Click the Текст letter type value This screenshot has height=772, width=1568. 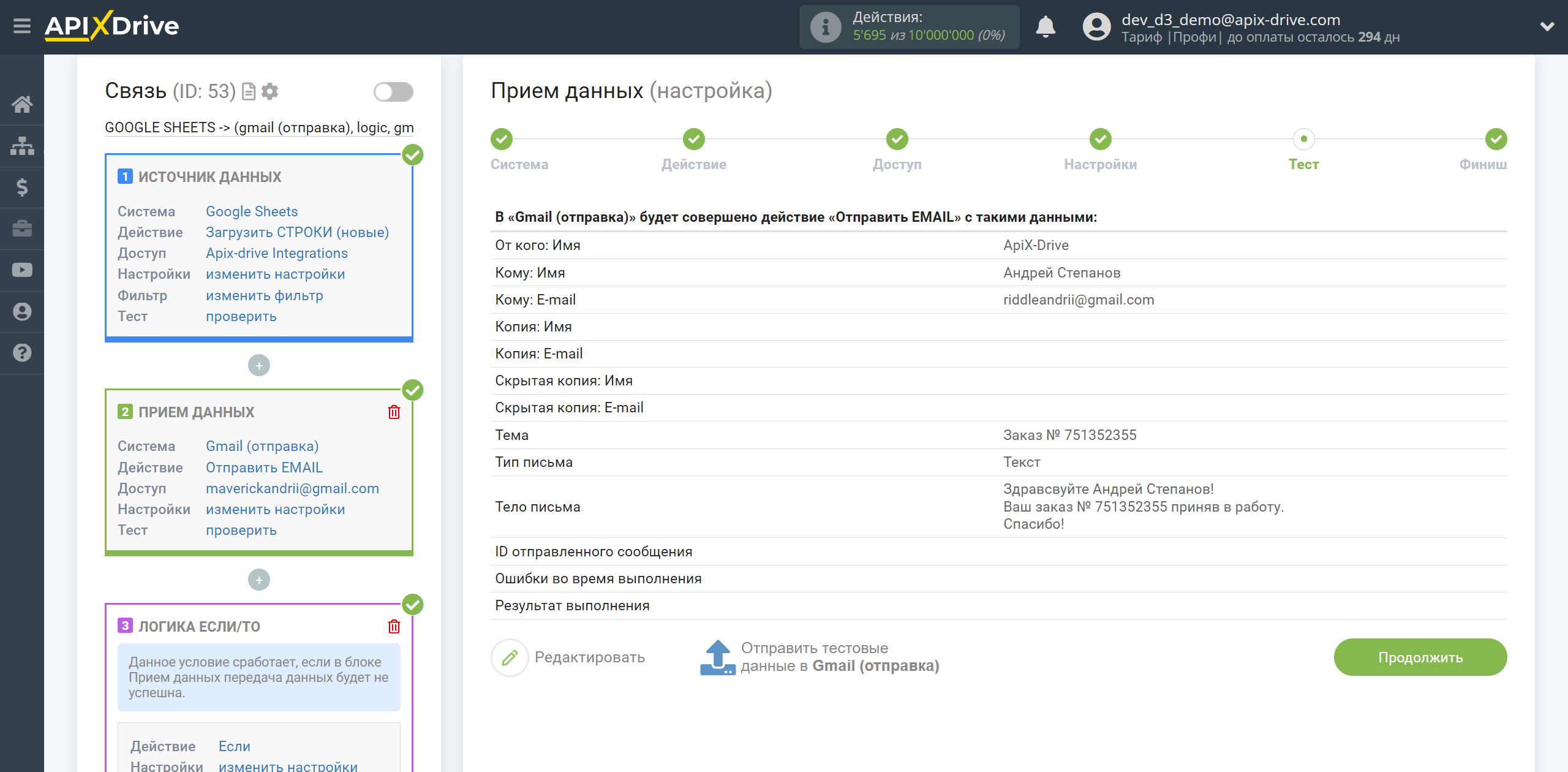(1022, 462)
